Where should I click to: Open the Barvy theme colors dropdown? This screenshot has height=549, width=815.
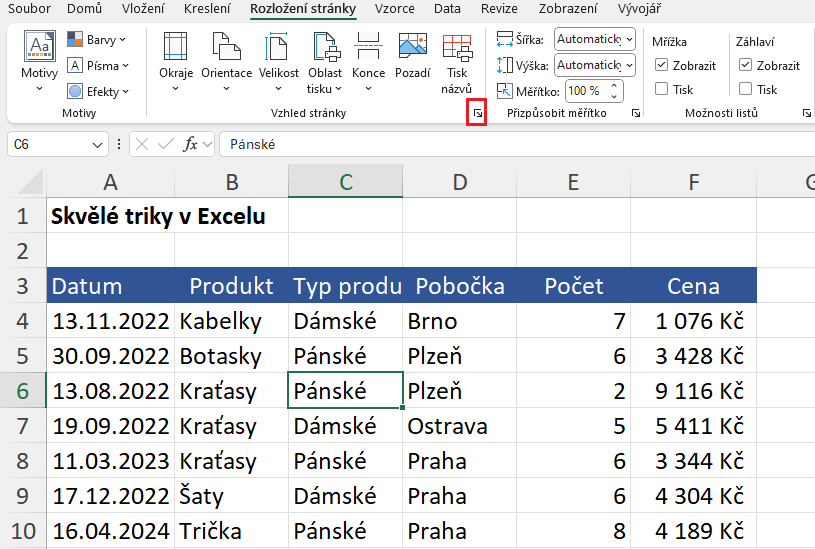[x=97, y=40]
